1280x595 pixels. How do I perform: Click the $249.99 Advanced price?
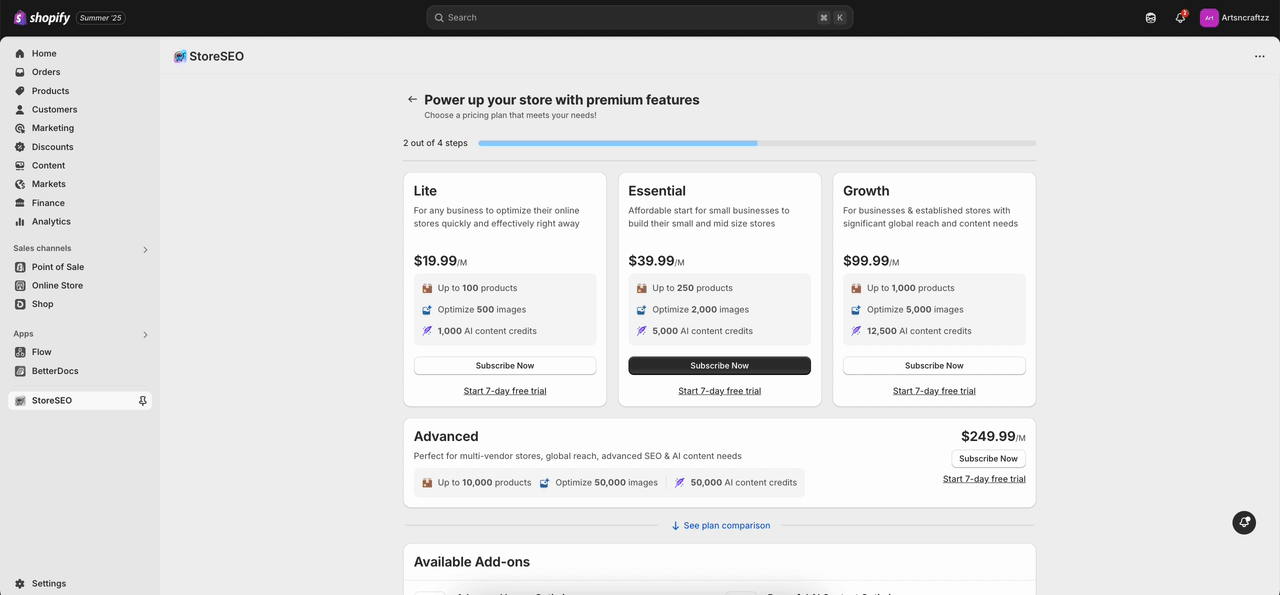(x=988, y=437)
